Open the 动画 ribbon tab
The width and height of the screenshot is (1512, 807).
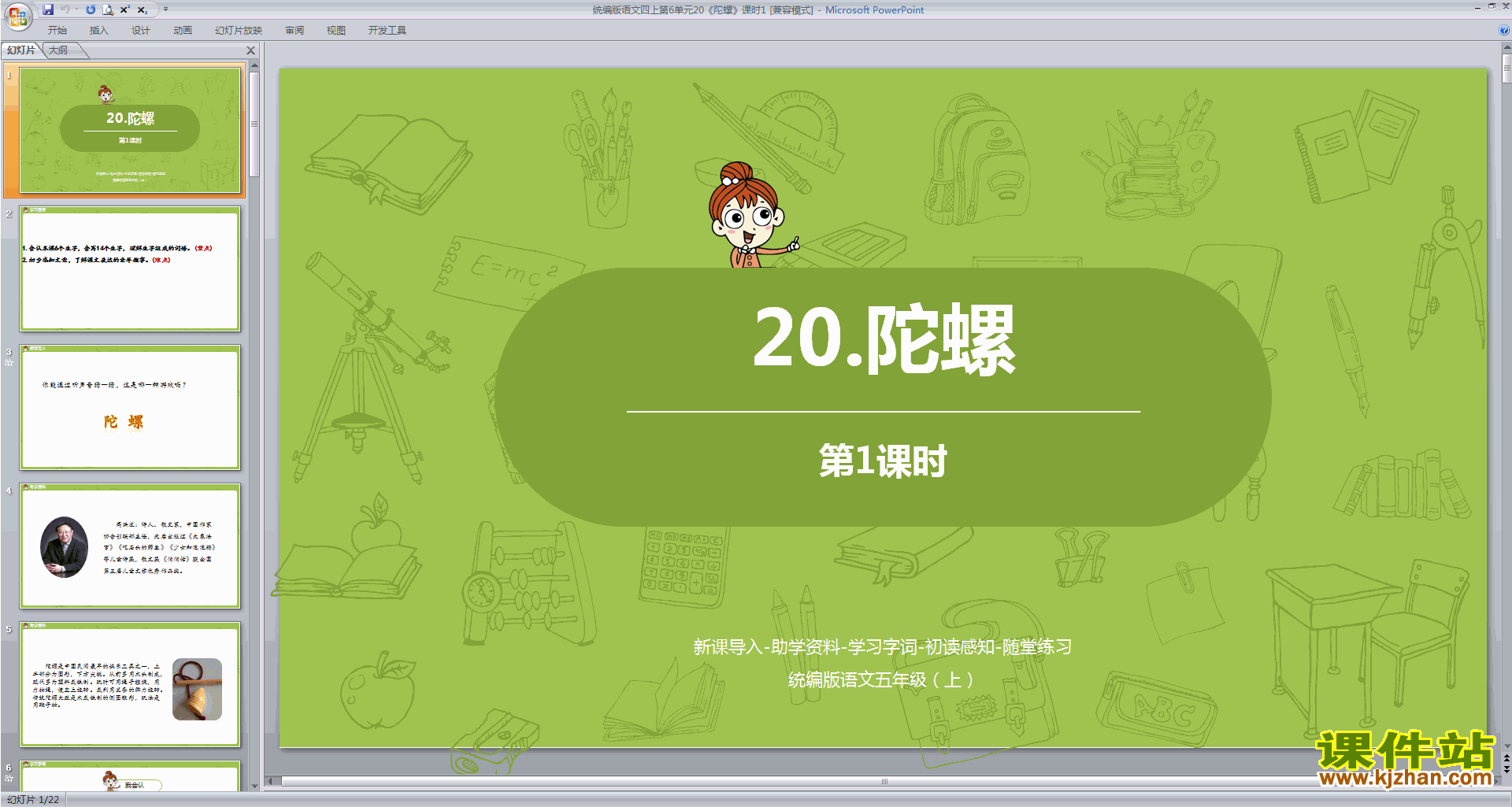[x=182, y=30]
